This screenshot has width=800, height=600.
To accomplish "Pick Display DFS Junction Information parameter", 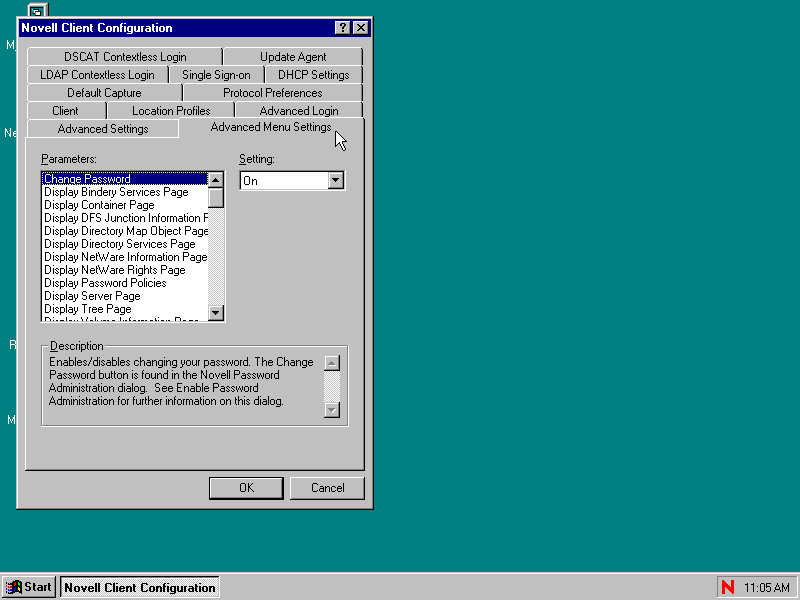I will (x=125, y=218).
